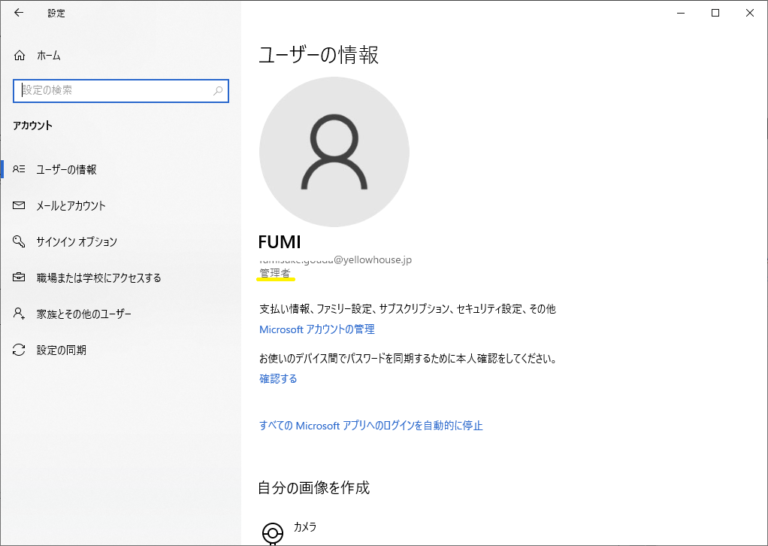The image size is (768, 546).
Task: Click the back arrow in title bar
Action: pos(18,13)
